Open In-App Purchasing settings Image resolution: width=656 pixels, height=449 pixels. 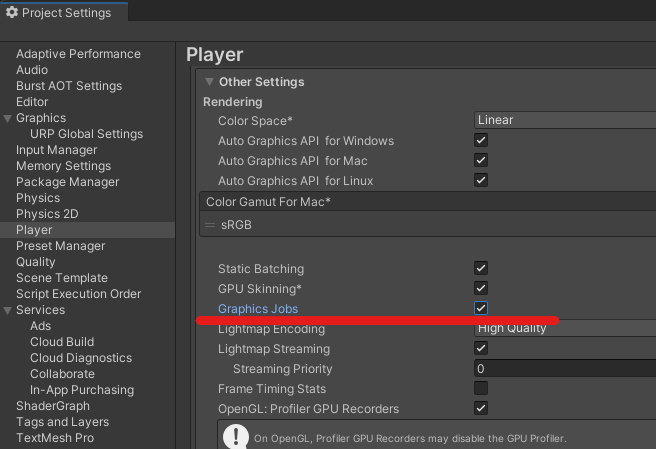pyautogui.click(x=82, y=390)
